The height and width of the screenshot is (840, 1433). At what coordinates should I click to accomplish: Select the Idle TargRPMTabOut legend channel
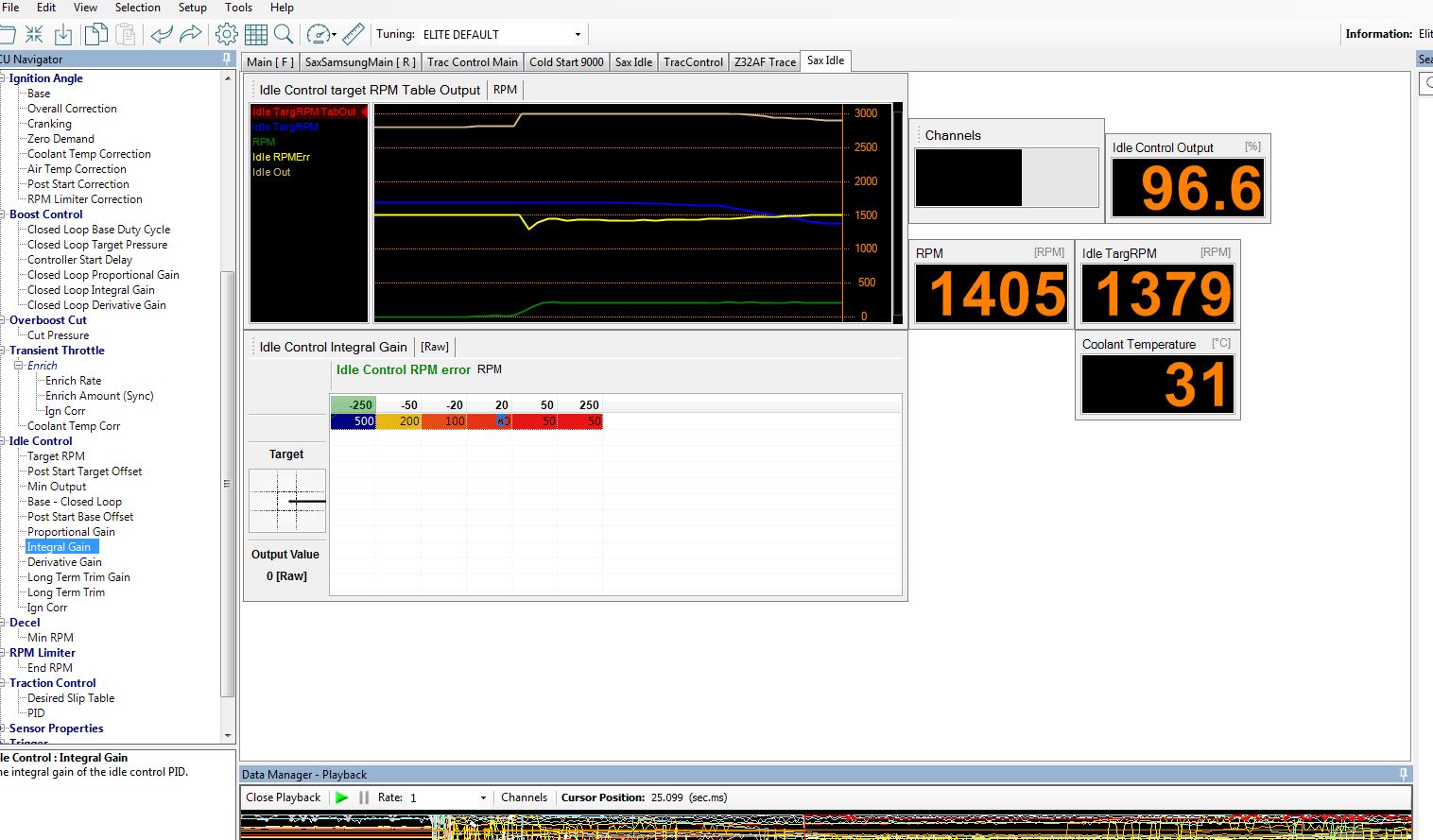tap(304, 111)
